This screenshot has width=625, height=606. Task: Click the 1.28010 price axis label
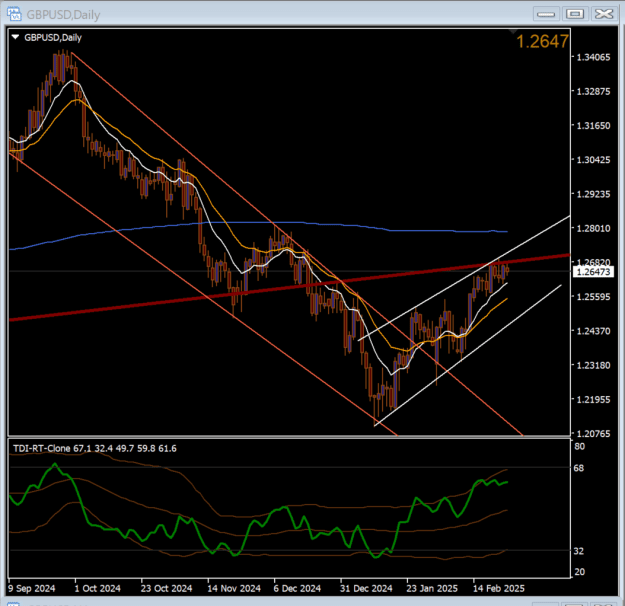coord(594,228)
